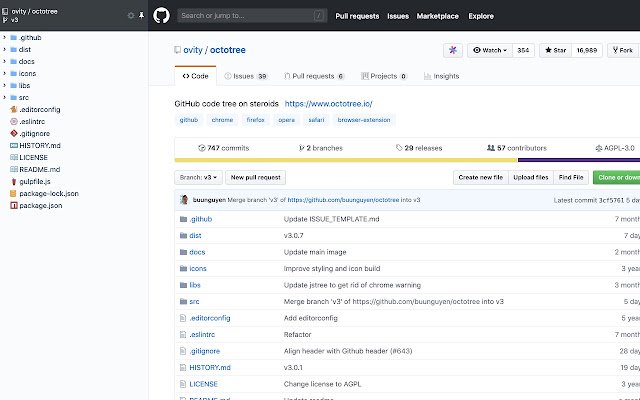
Task: Click the gulpfile.js gulp icon in sidebar
Action: 14,181
